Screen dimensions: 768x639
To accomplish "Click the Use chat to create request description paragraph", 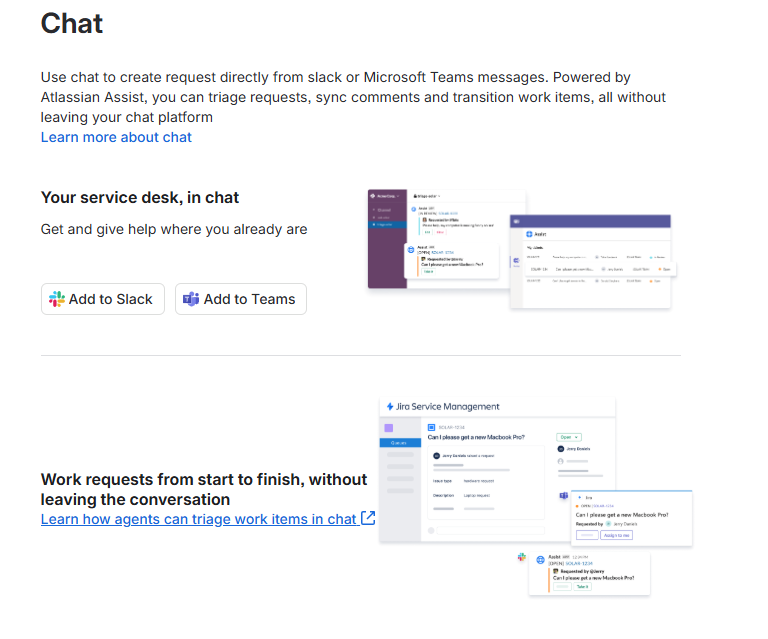I will click(353, 97).
